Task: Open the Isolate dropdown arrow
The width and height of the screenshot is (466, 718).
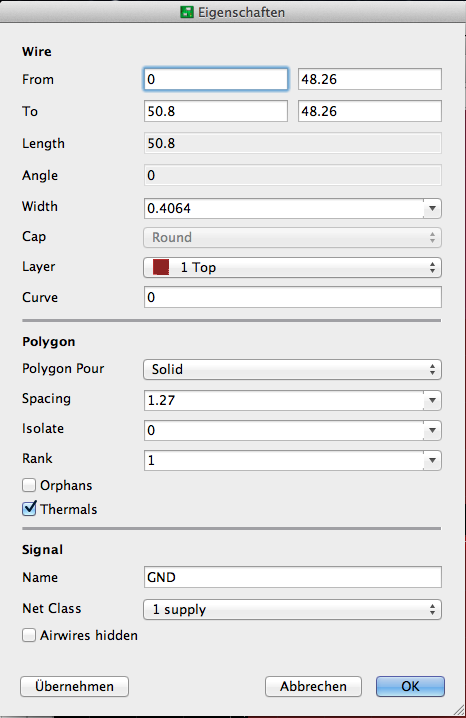Action: click(432, 430)
